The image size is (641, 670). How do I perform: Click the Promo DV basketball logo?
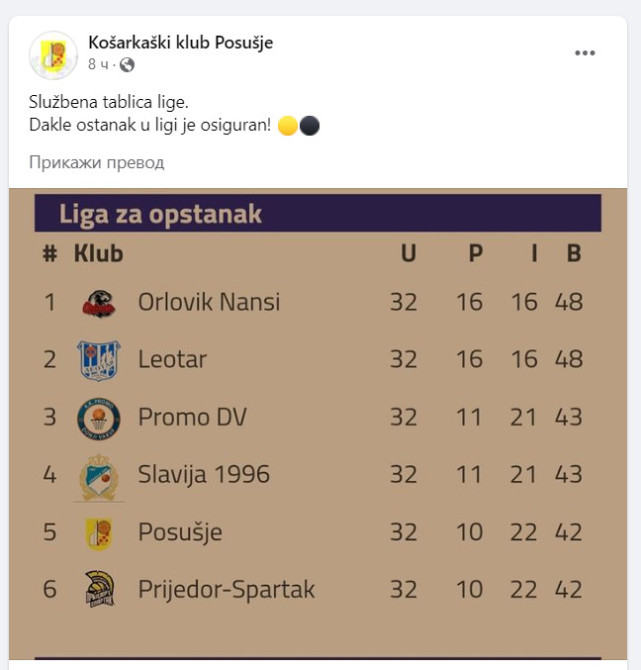(98, 417)
